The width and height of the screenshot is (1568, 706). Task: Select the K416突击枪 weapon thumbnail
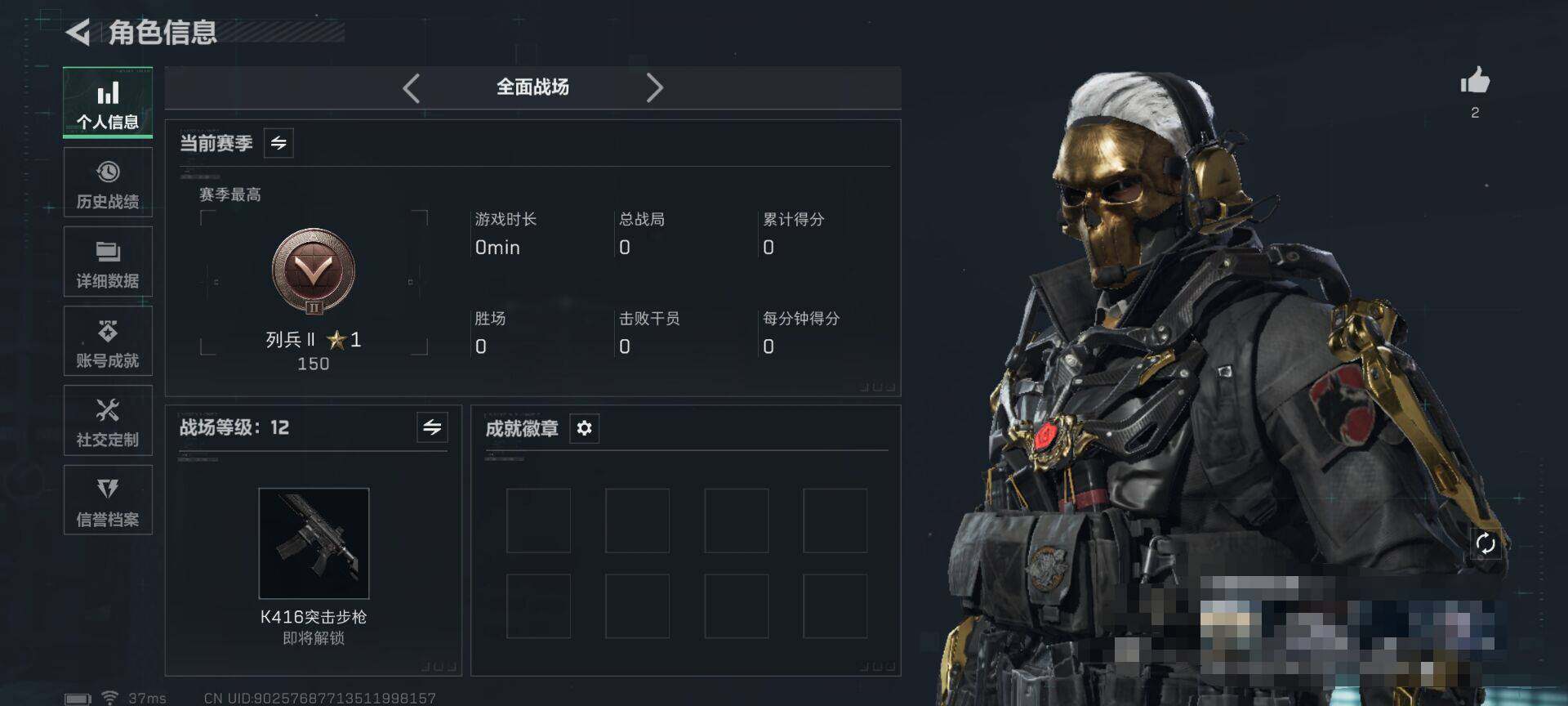314,543
